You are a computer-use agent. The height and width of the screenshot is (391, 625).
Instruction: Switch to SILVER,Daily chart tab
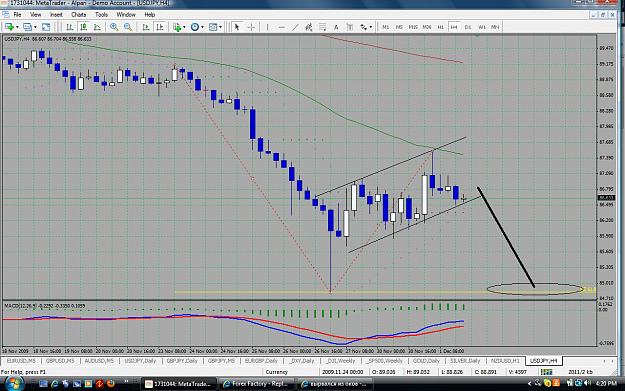point(465,361)
